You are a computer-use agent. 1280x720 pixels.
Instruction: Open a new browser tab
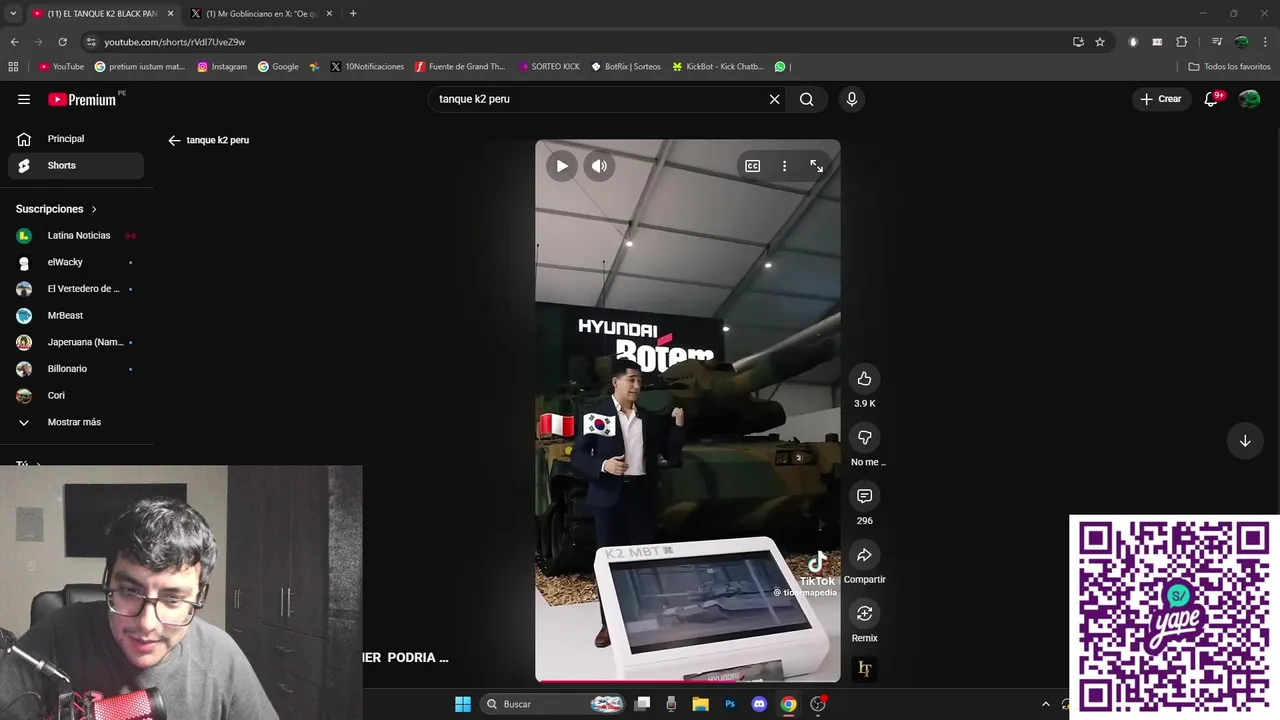(x=353, y=13)
